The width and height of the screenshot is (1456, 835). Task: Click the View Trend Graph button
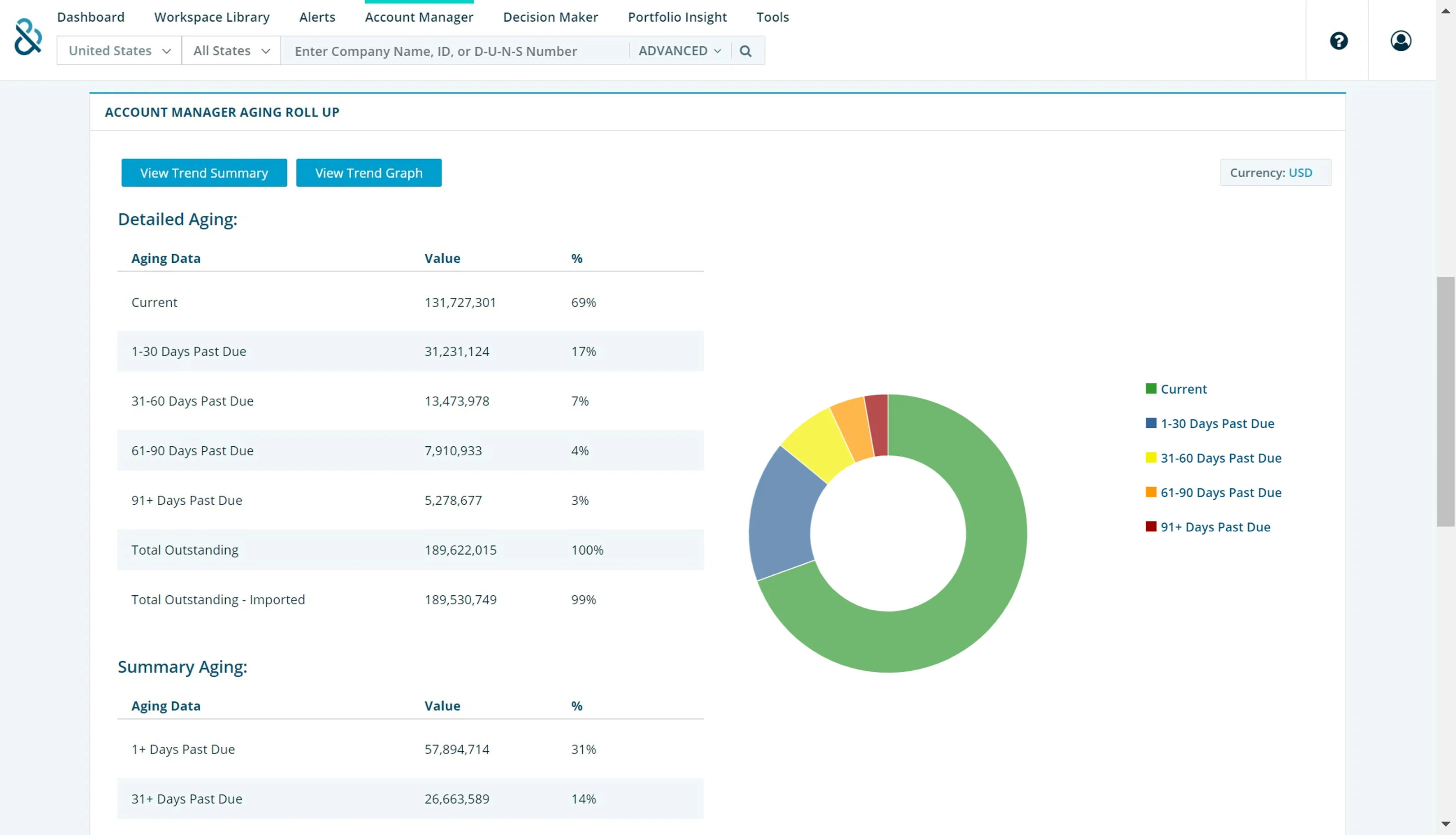pos(368,173)
